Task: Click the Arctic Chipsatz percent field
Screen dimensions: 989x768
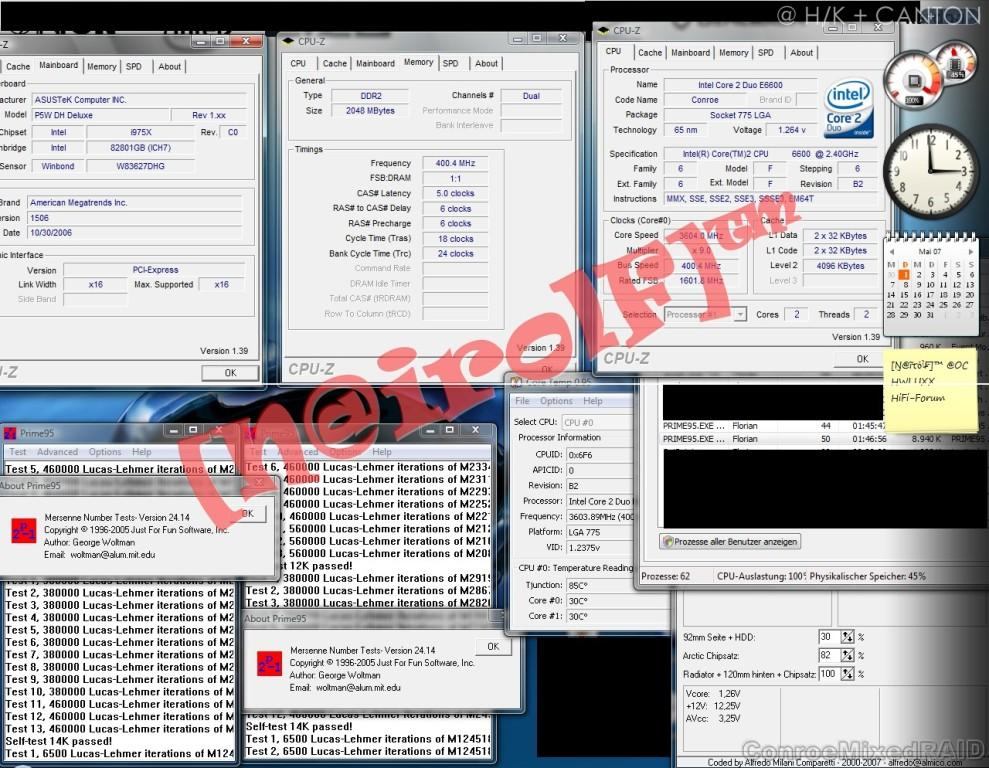Action: (829, 656)
